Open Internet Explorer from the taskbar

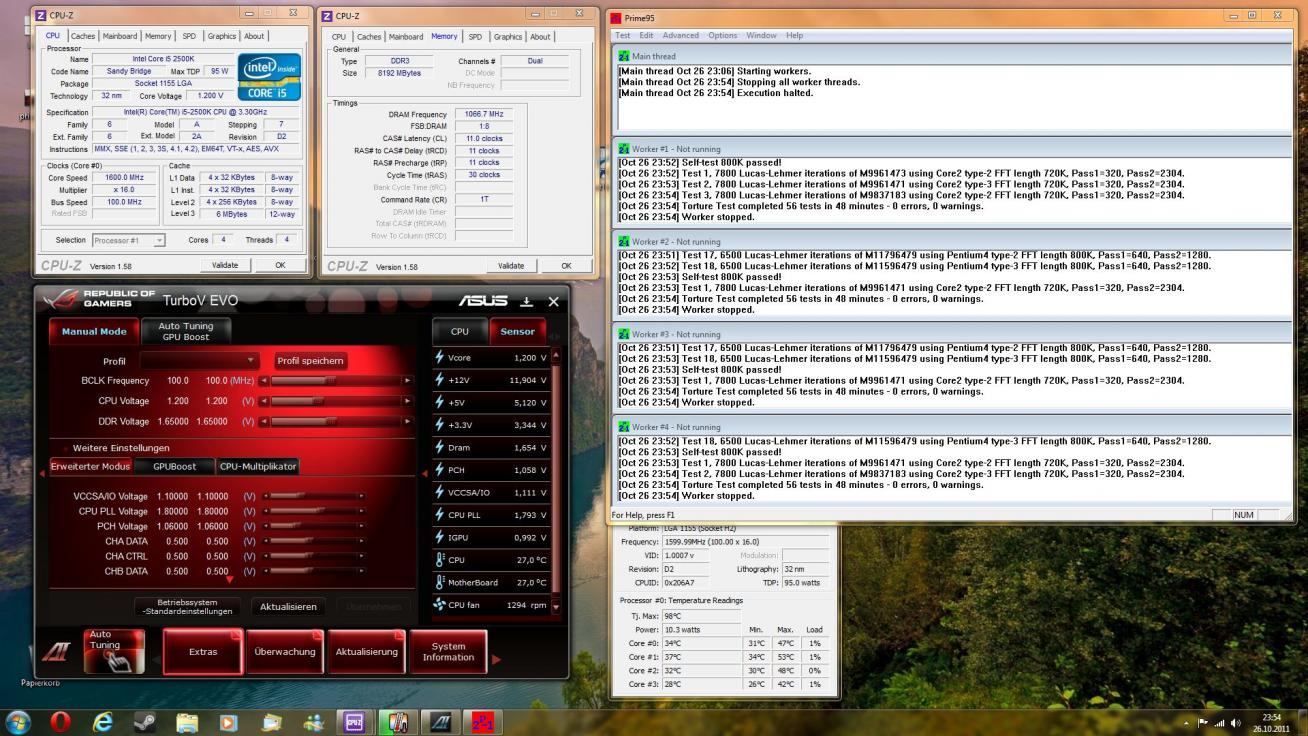pos(103,721)
